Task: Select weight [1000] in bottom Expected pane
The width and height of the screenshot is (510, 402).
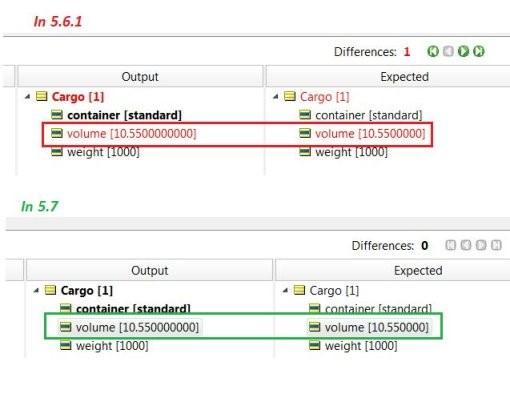Action: (x=361, y=346)
